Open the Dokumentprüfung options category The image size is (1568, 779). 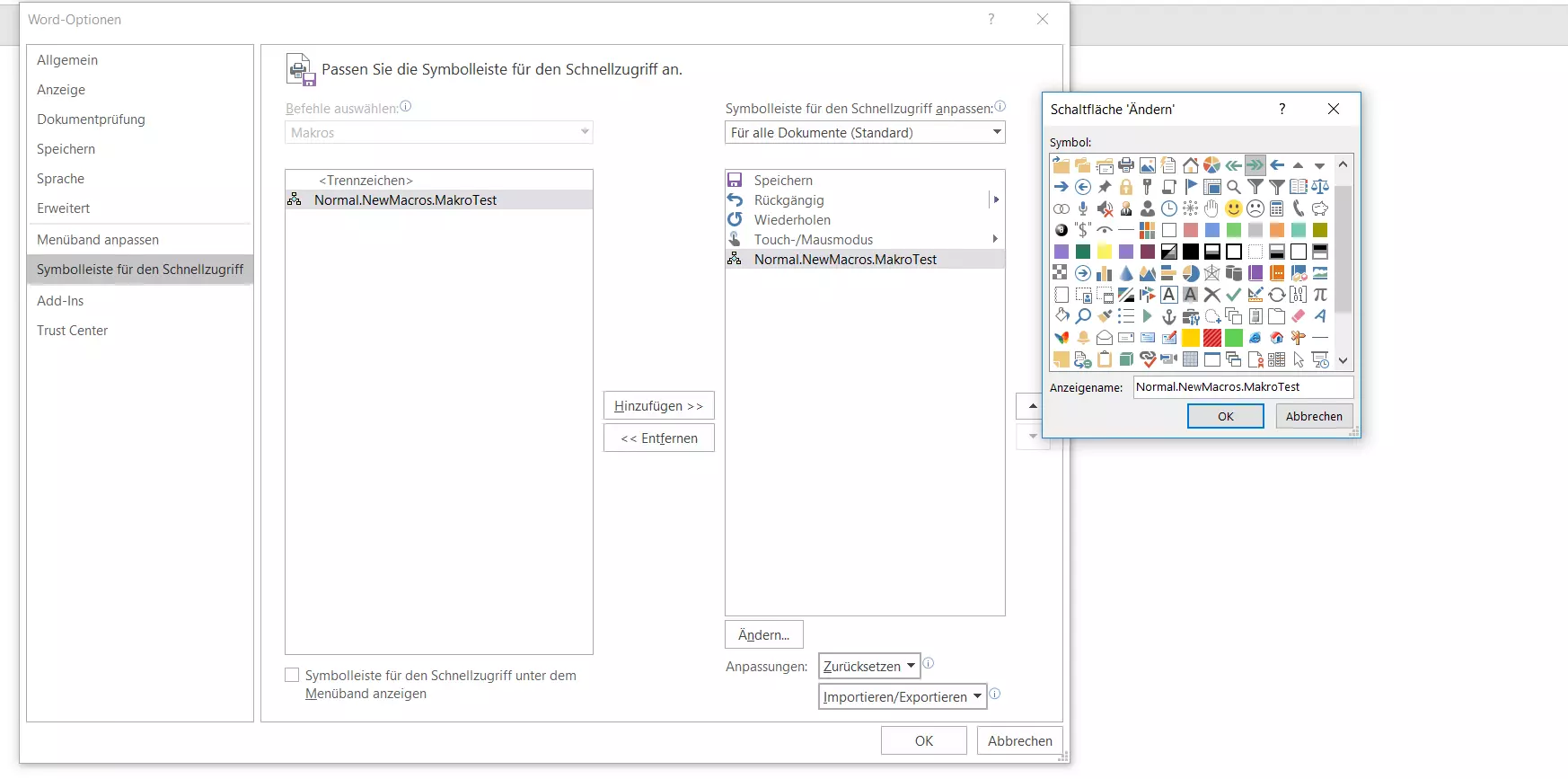pyautogui.click(x=91, y=119)
